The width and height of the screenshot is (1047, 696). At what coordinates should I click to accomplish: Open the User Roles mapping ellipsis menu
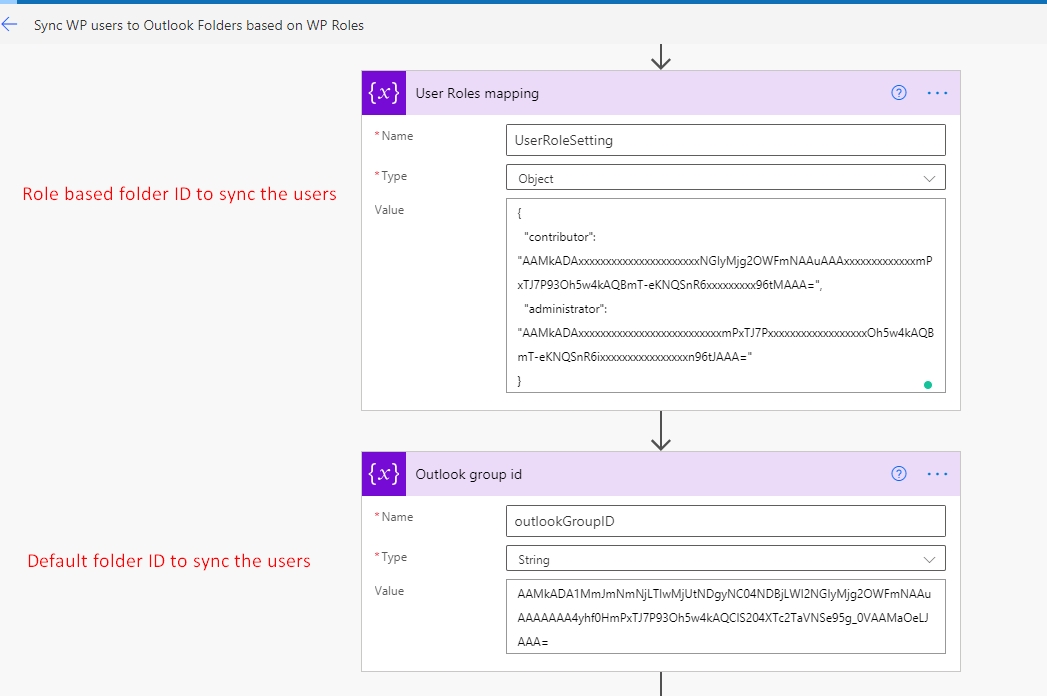(937, 93)
